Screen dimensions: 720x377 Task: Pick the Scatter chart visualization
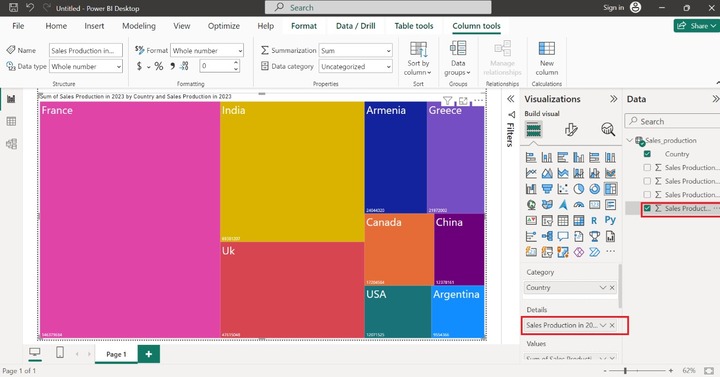click(x=562, y=189)
